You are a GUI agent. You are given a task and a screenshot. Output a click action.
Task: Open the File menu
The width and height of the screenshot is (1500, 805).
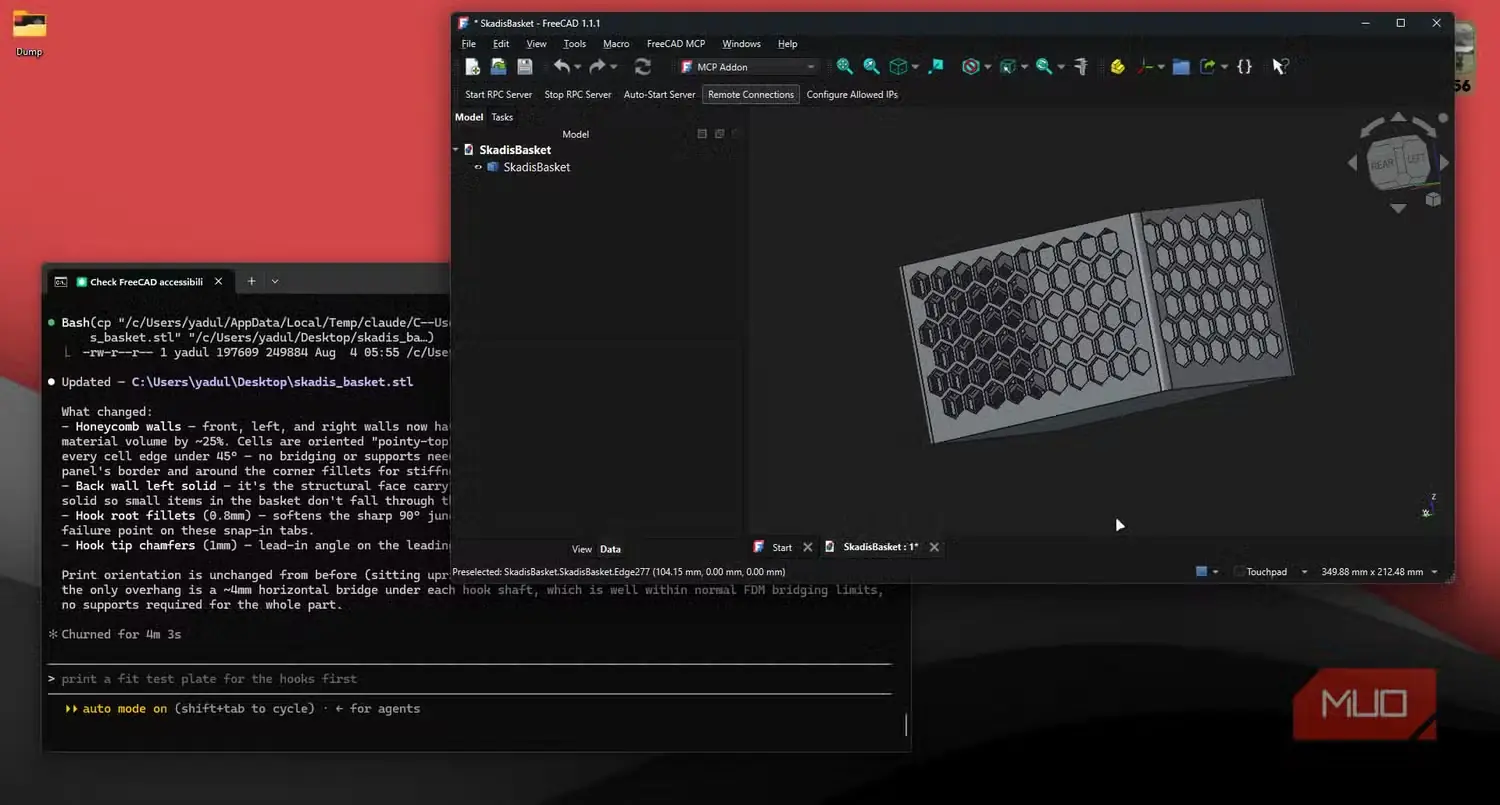tap(468, 44)
